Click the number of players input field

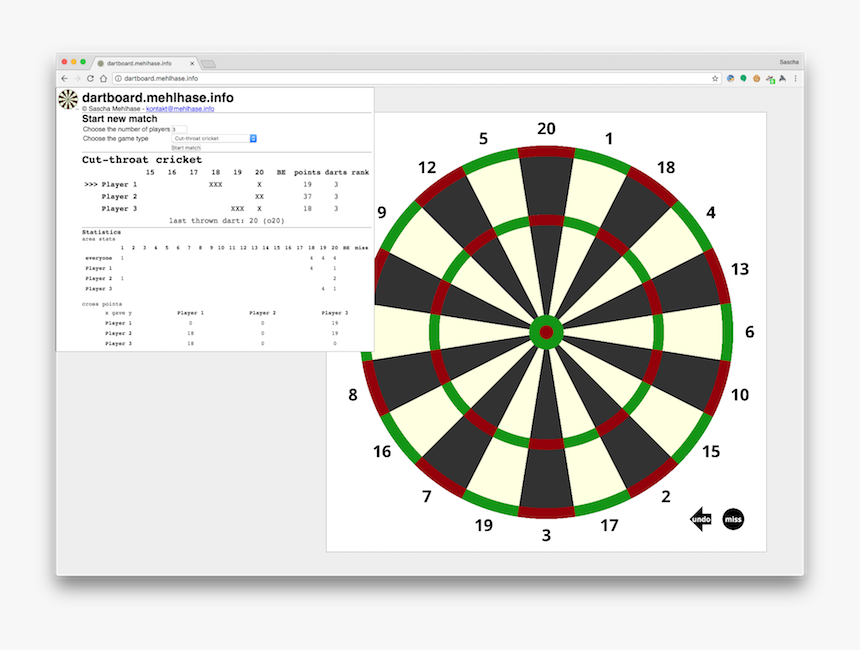[179, 129]
